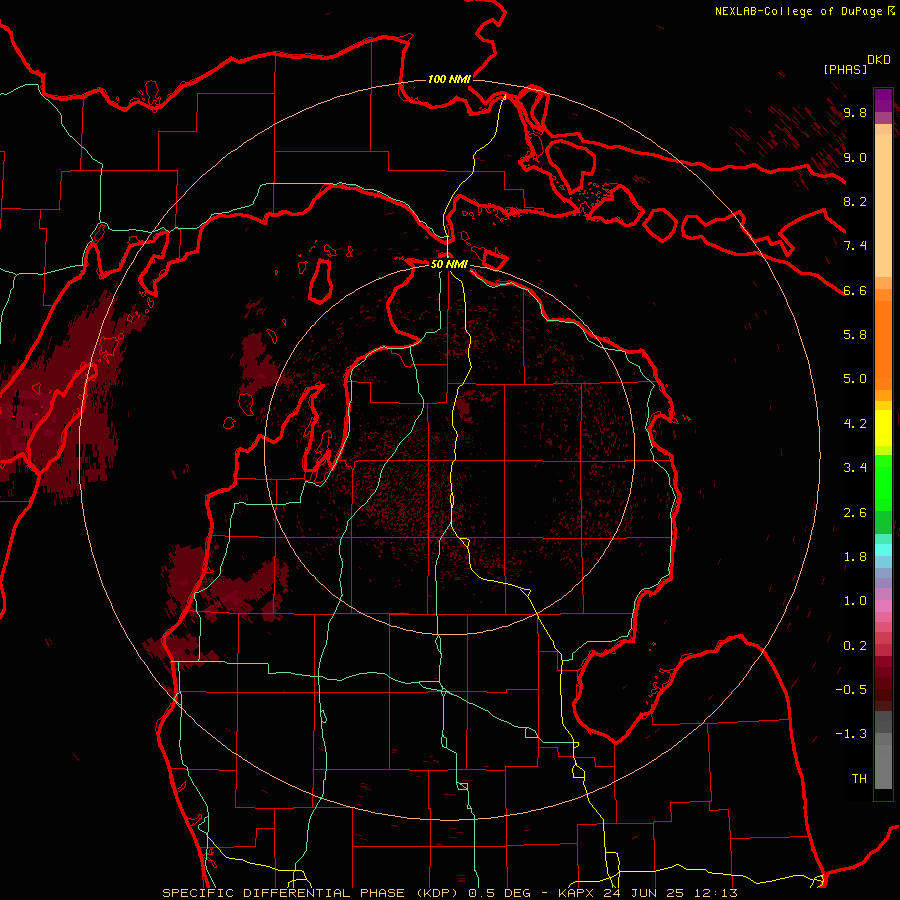Pick the yellow segment of the color bar
The height and width of the screenshot is (900, 900).
(883, 428)
